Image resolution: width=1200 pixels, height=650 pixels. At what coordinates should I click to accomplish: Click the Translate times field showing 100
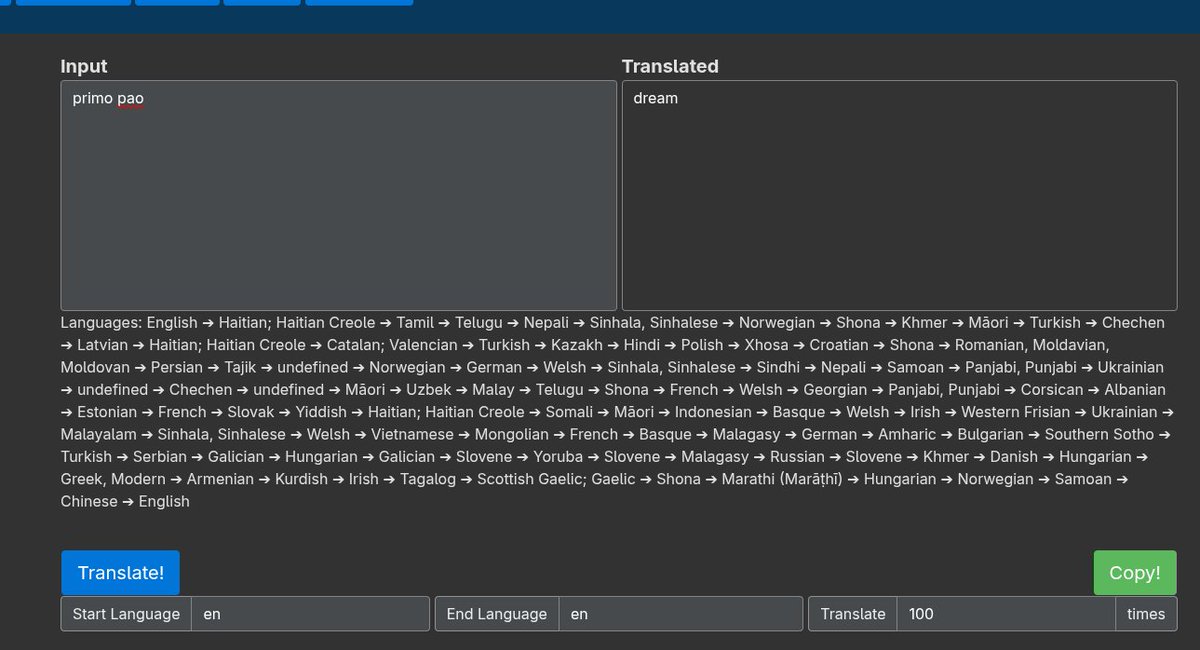(1006, 614)
